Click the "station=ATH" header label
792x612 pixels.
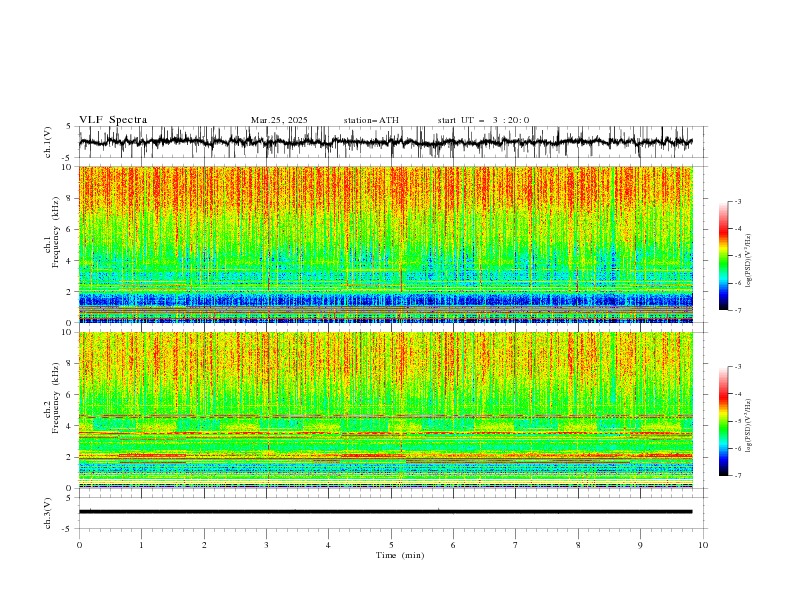click(x=371, y=120)
